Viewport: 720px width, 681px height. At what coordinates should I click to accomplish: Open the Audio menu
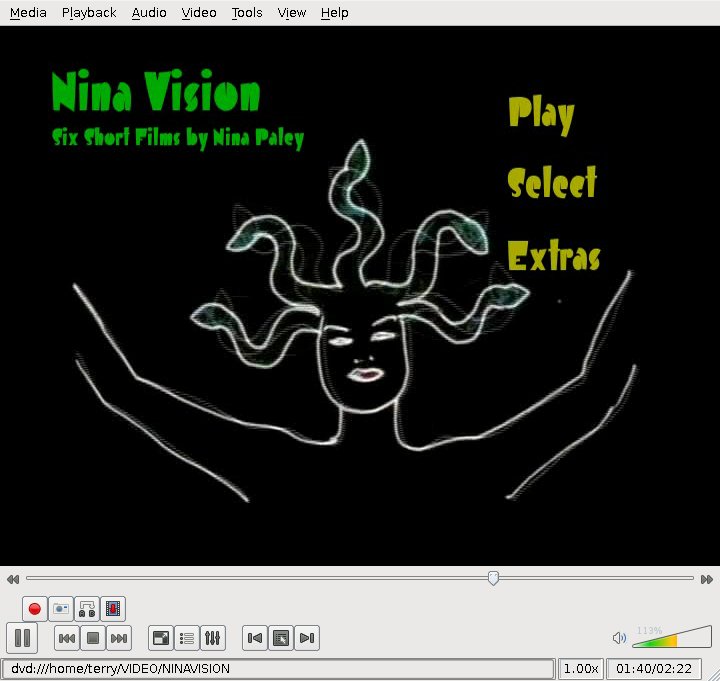[x=149, y=13]
